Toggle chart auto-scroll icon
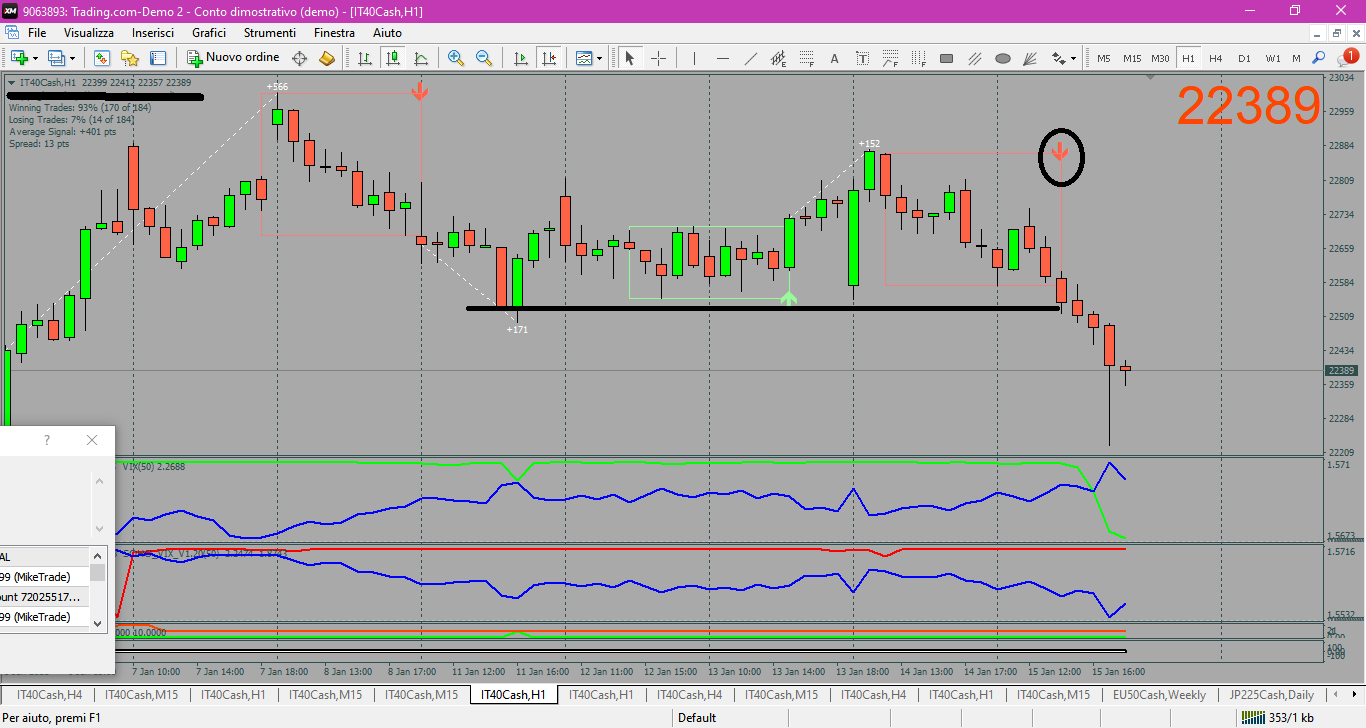This screenshot has width=1366, height=728. pos(520,58)
